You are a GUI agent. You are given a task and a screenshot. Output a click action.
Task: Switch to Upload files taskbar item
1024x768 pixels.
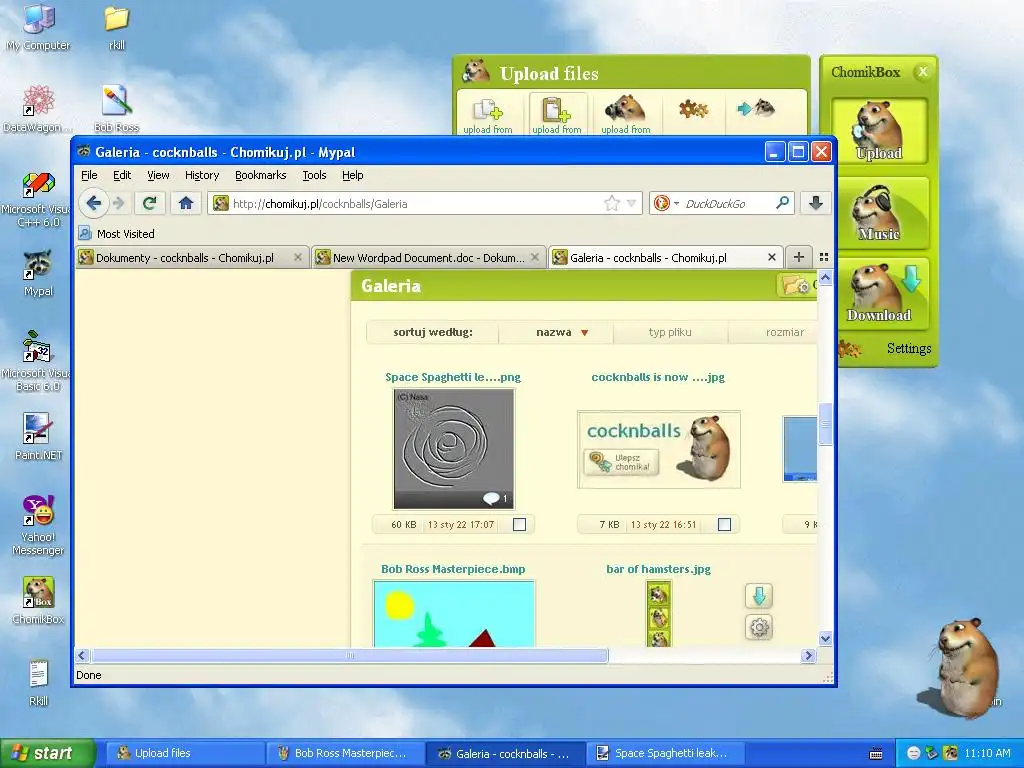pyautogui.click(x=185, y=753)
